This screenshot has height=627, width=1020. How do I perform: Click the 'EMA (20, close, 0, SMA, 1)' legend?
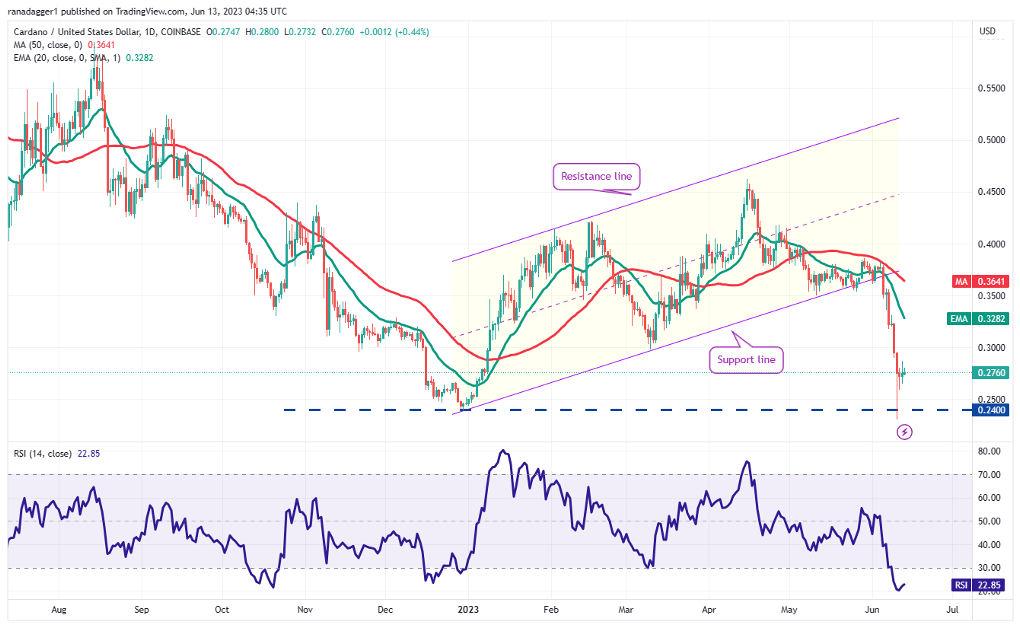coord(83,58)
